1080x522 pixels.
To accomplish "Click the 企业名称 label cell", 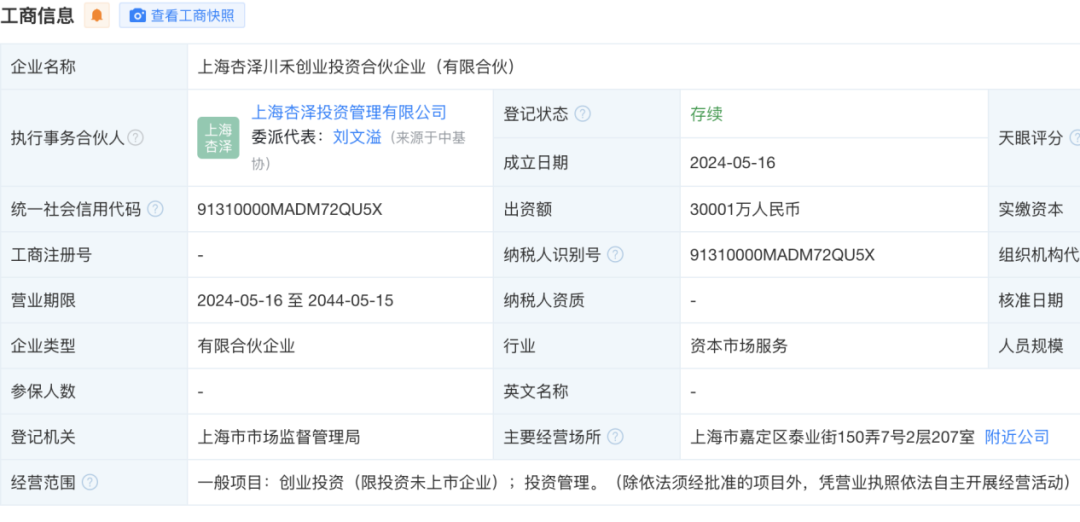I will click(x=94, y=67).
